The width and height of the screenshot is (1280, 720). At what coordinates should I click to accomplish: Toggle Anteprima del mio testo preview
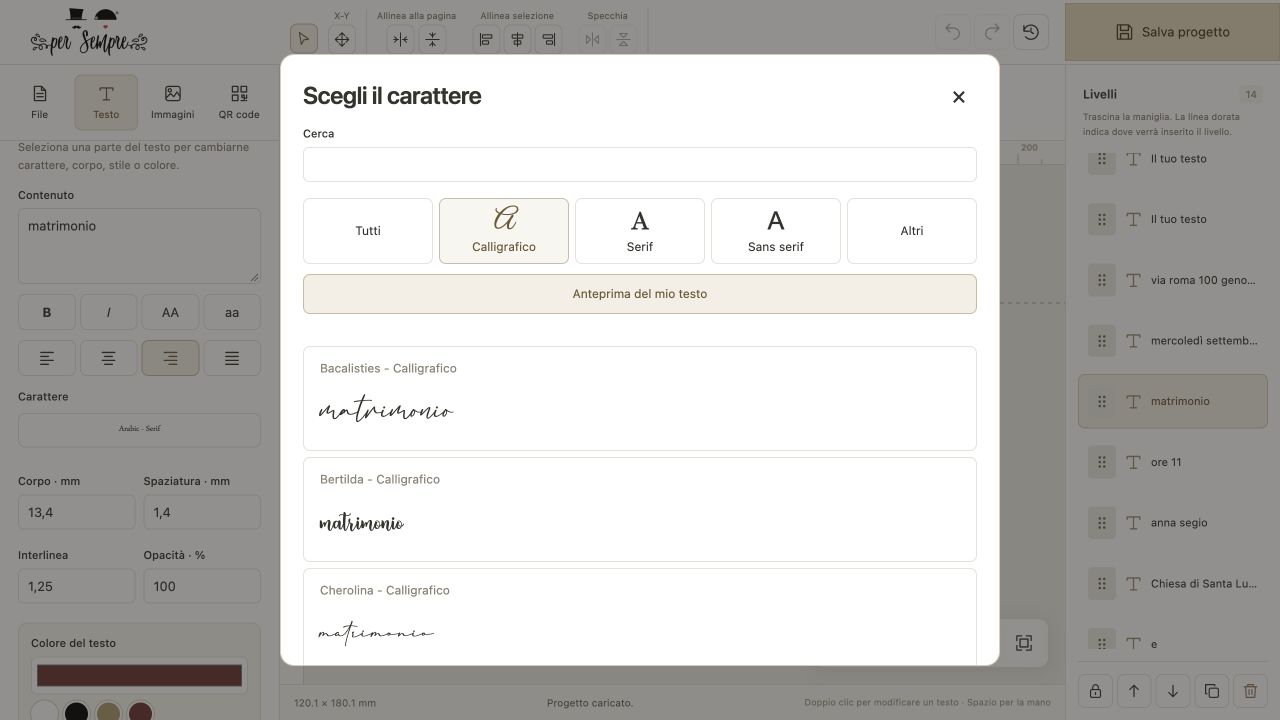point(640,294)
